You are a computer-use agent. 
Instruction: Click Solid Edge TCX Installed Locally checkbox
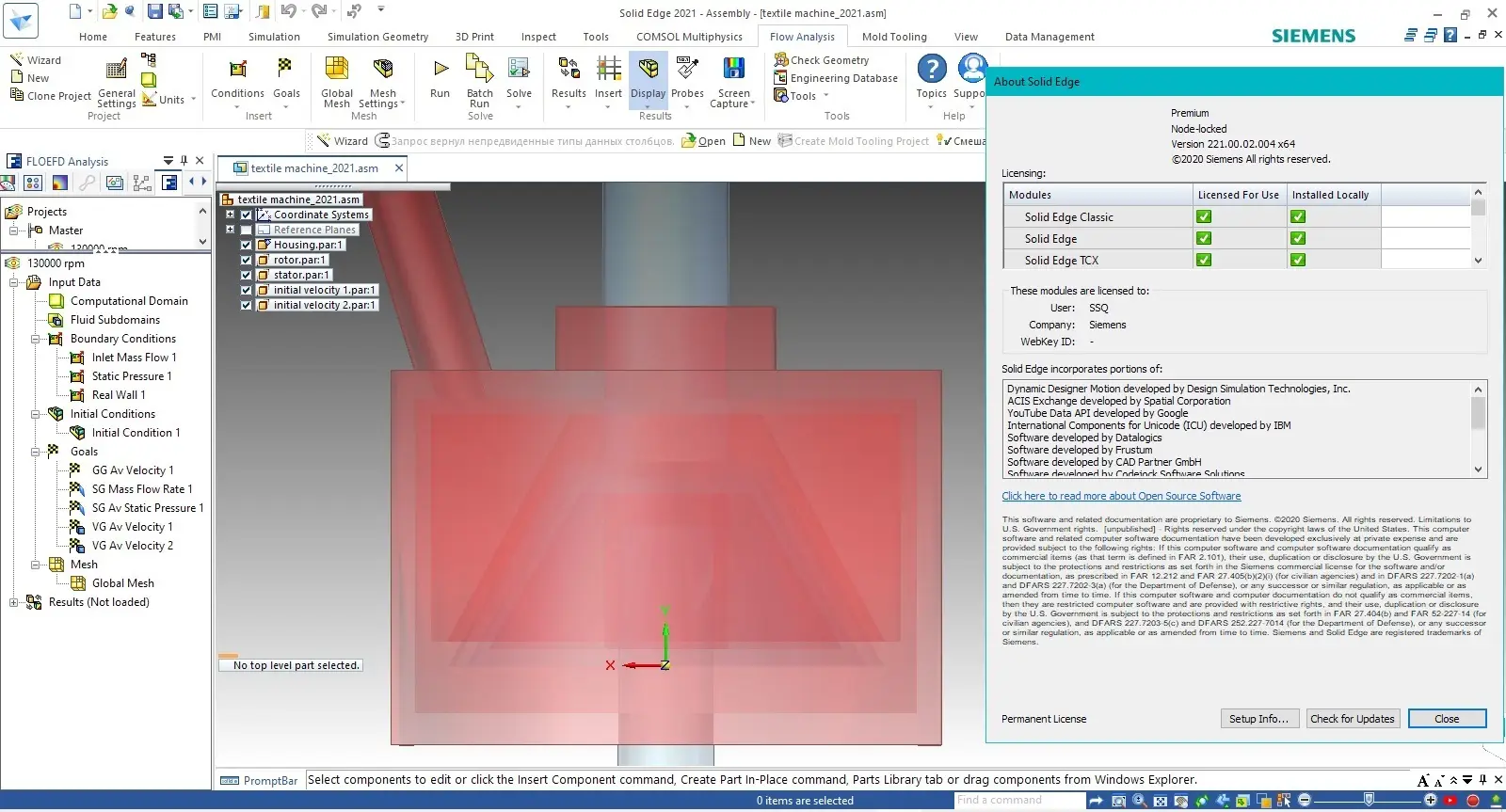point(1298,260)
